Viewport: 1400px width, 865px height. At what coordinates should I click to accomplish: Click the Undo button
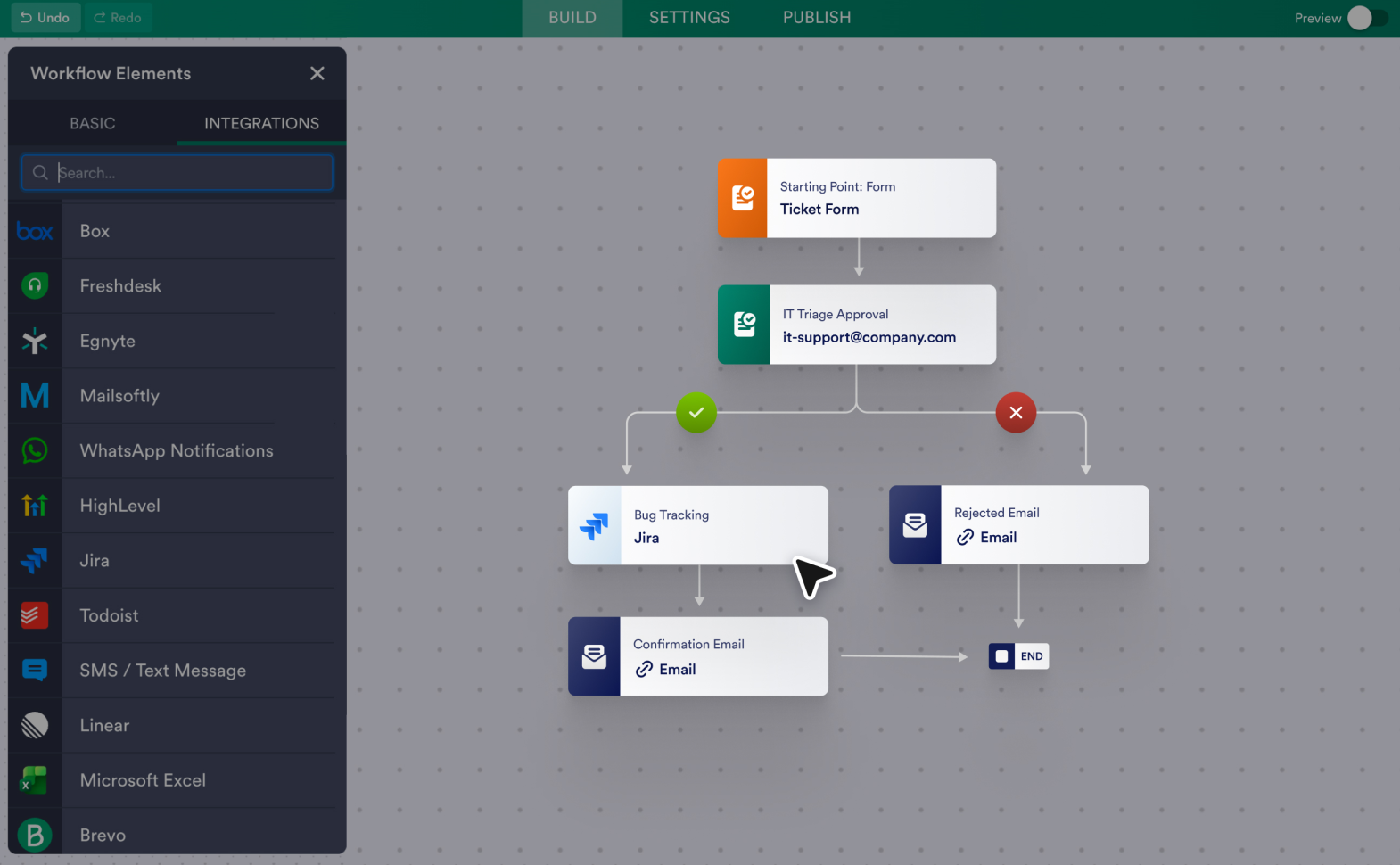tap(45, 18)
